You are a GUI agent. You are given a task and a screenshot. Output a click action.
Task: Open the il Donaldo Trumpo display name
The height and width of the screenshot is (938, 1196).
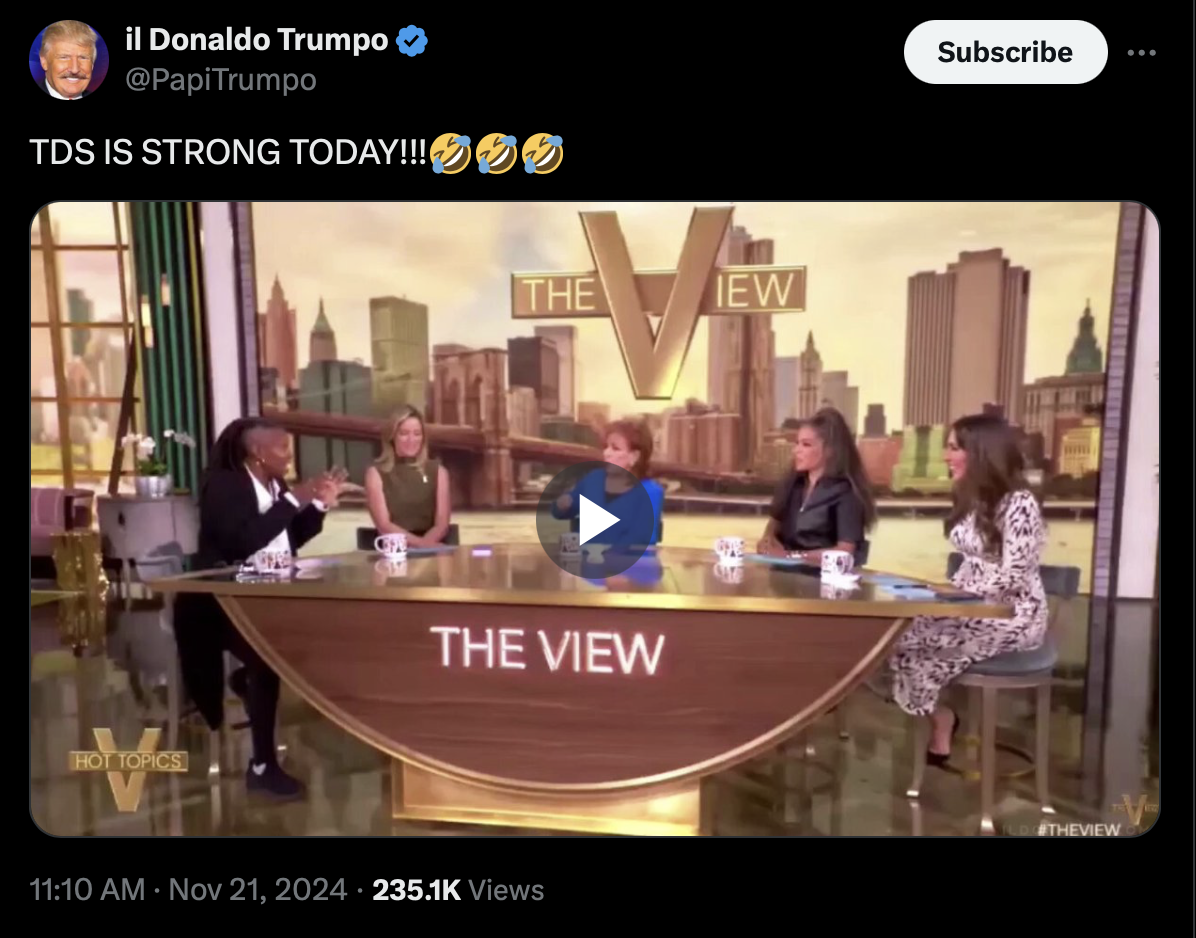[256, 40]
